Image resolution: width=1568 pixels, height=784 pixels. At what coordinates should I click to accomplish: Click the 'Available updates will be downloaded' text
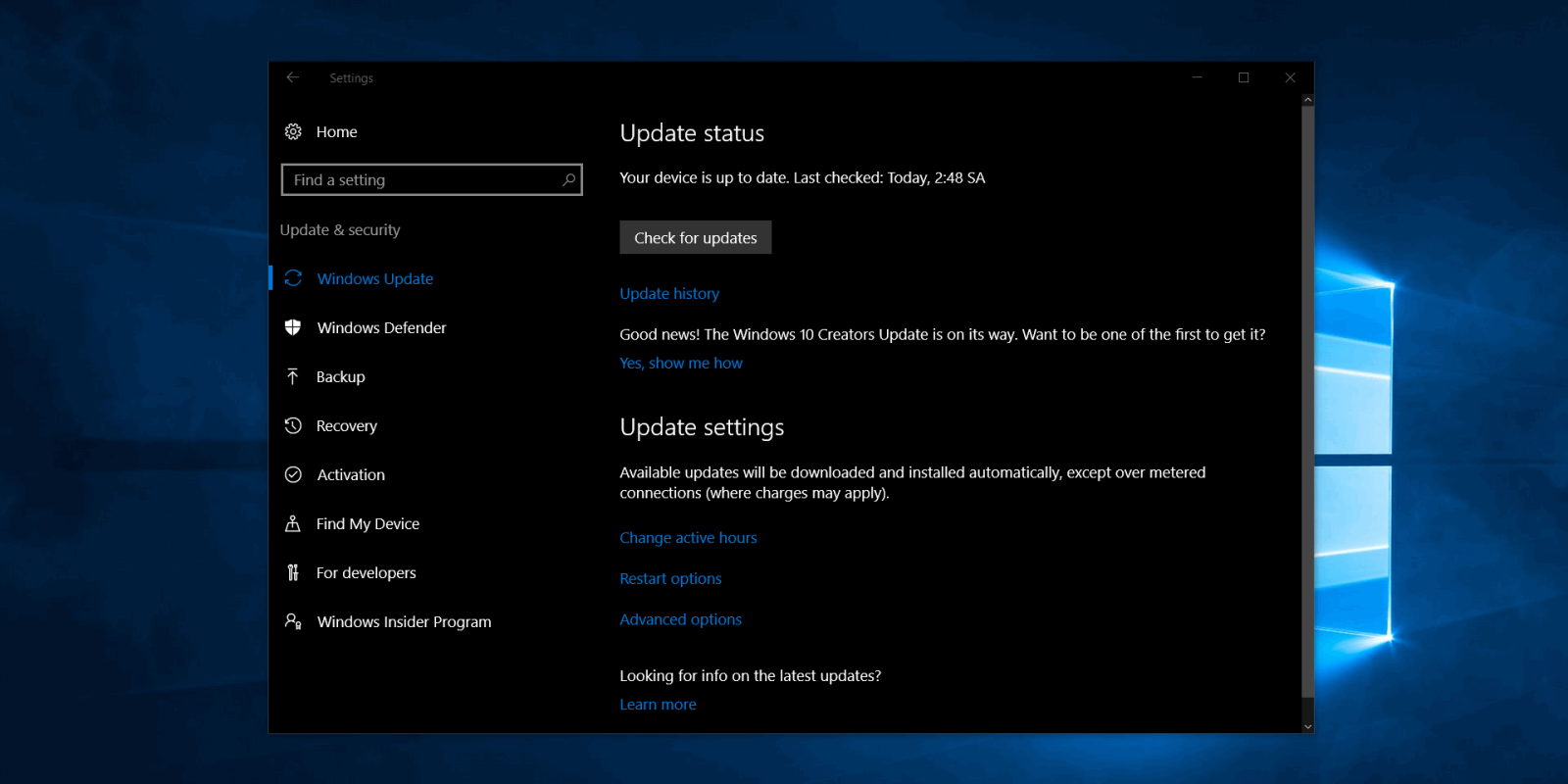pyautogui.click(x=912, y=482)
